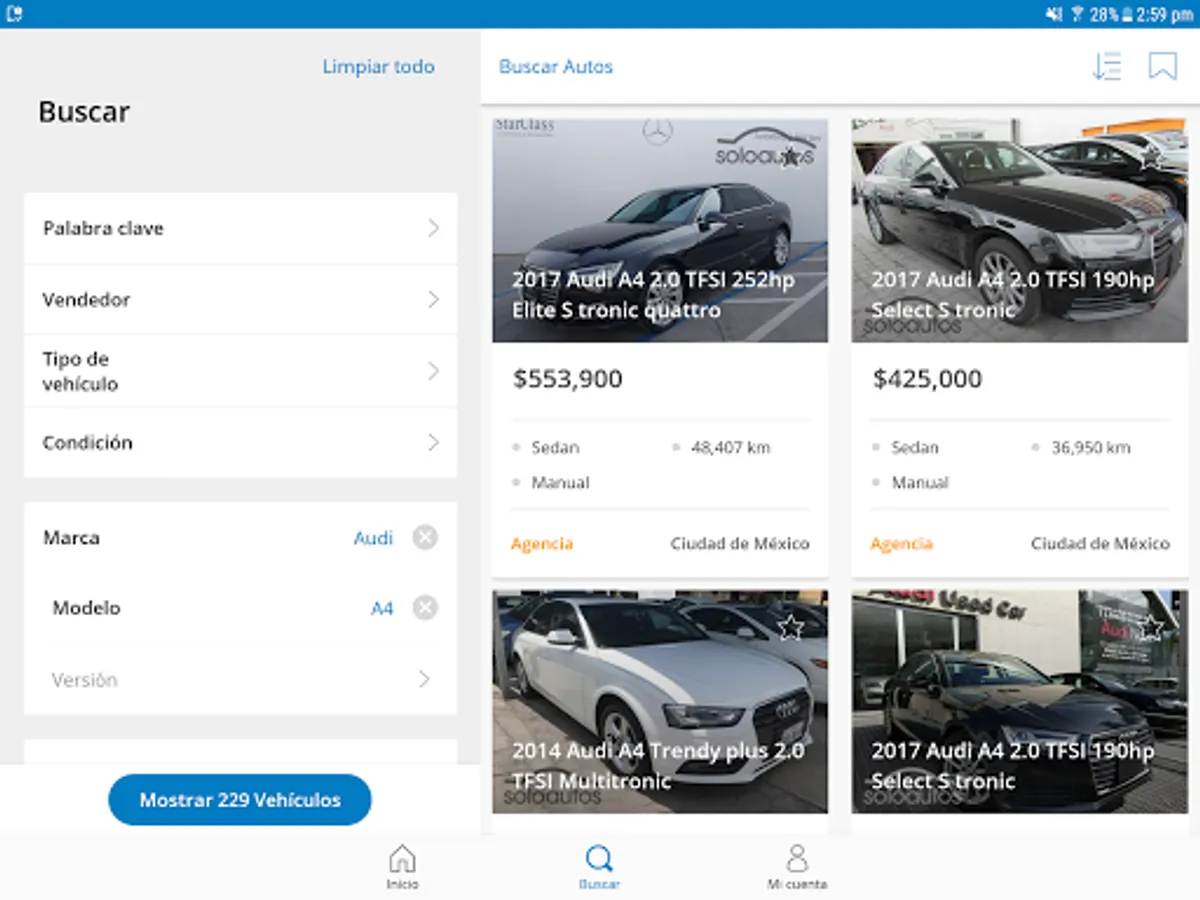The width and height of the screenshot is (1200, 900).
Task: Select the Buscar magnifier tab
Action: click(599, 867)
